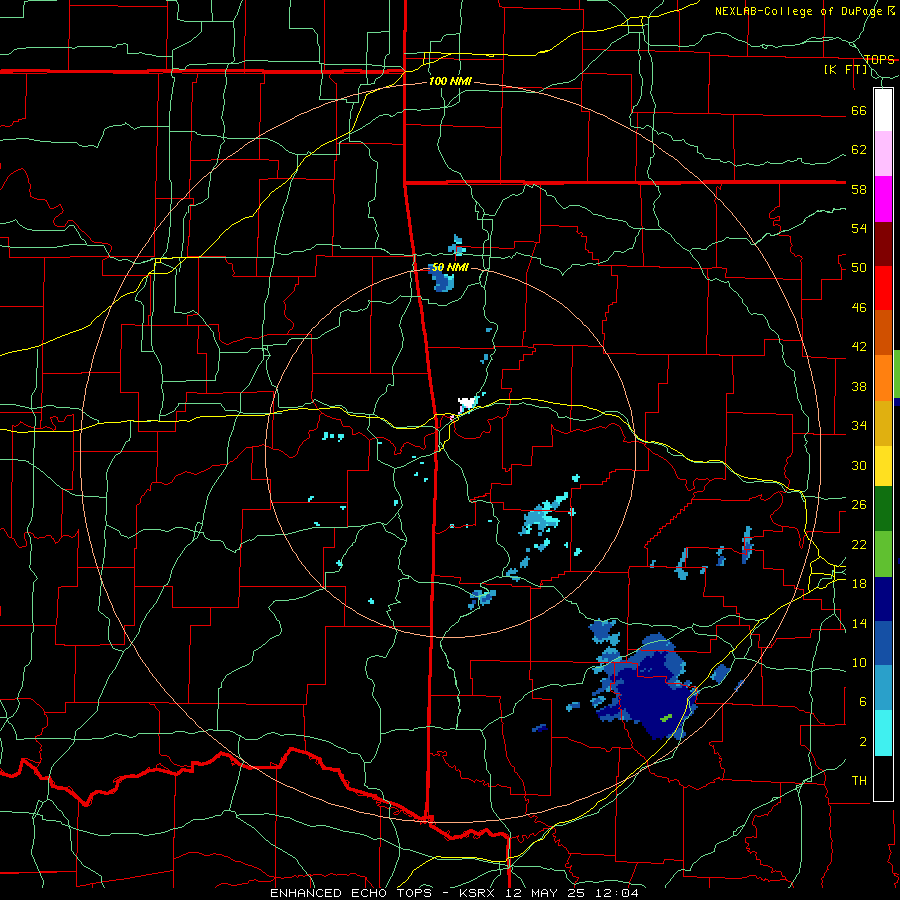Click the 50 NMI range ring label

pyautogui.click(x=450, y=267)
